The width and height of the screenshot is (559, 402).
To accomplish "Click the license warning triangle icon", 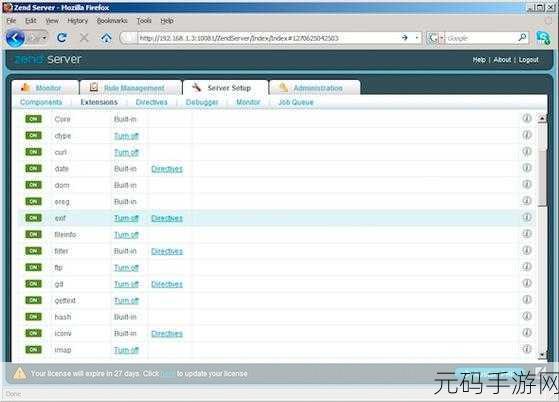I will [20, 373].
